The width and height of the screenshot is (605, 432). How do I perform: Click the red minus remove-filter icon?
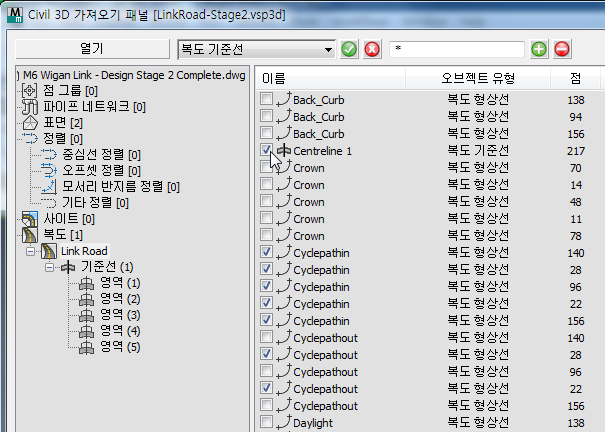pyautogui.click(x=562, y=49)
